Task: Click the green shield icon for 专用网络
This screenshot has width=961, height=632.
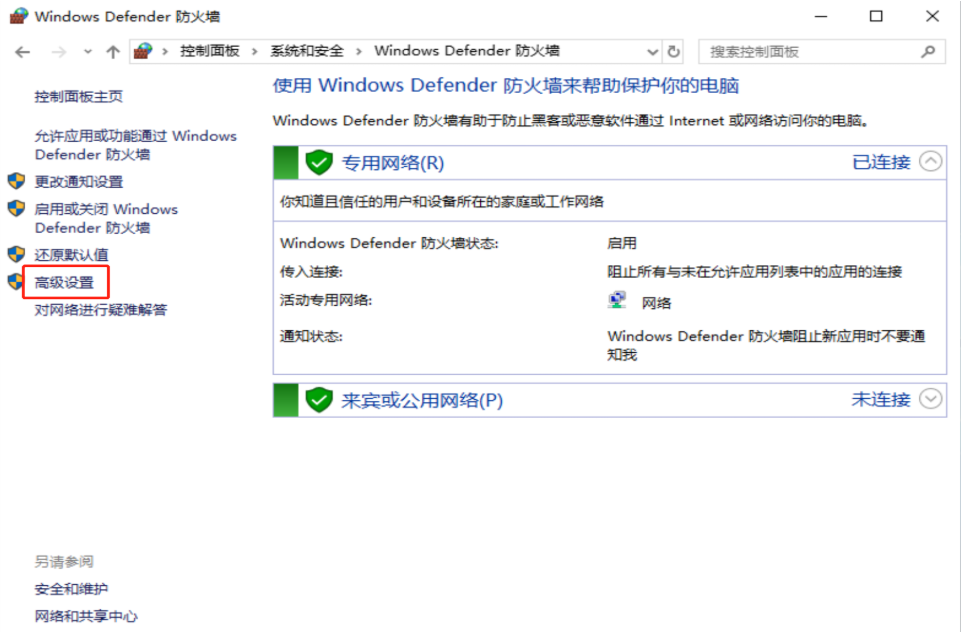Action: click(319, 162)
